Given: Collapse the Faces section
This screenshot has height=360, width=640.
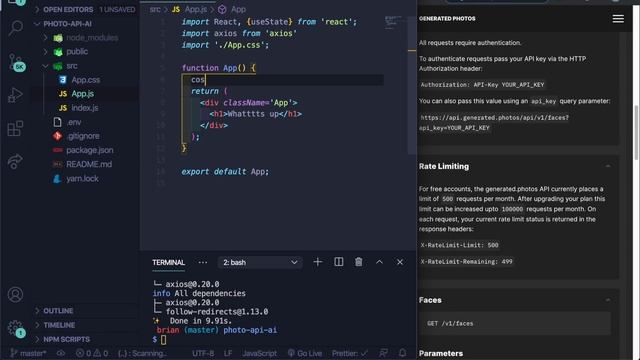Looking at the screenshot, I should 608,300.
